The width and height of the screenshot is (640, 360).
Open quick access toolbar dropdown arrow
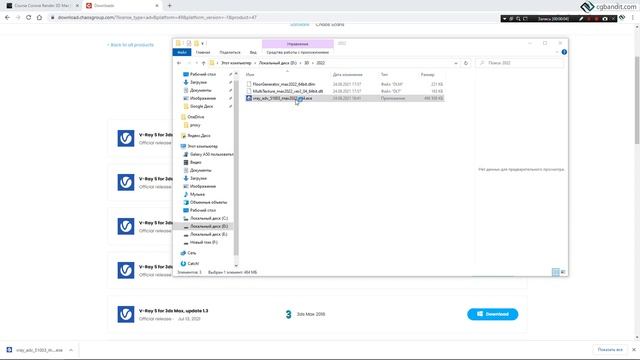tap(202, 43)
